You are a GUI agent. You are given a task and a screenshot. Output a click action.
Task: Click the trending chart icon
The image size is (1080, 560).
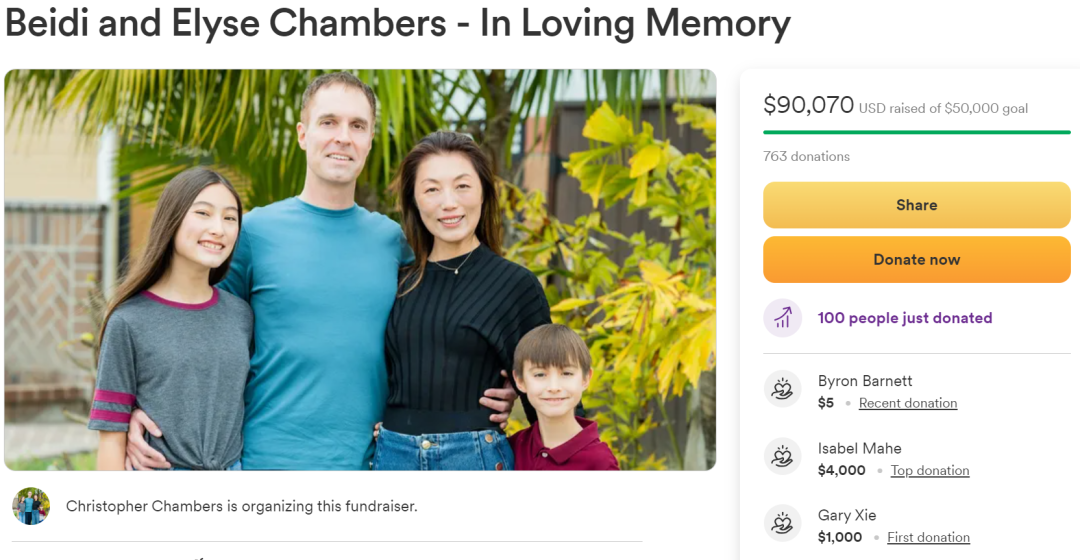pyautogui.click(x=782, y=318)
